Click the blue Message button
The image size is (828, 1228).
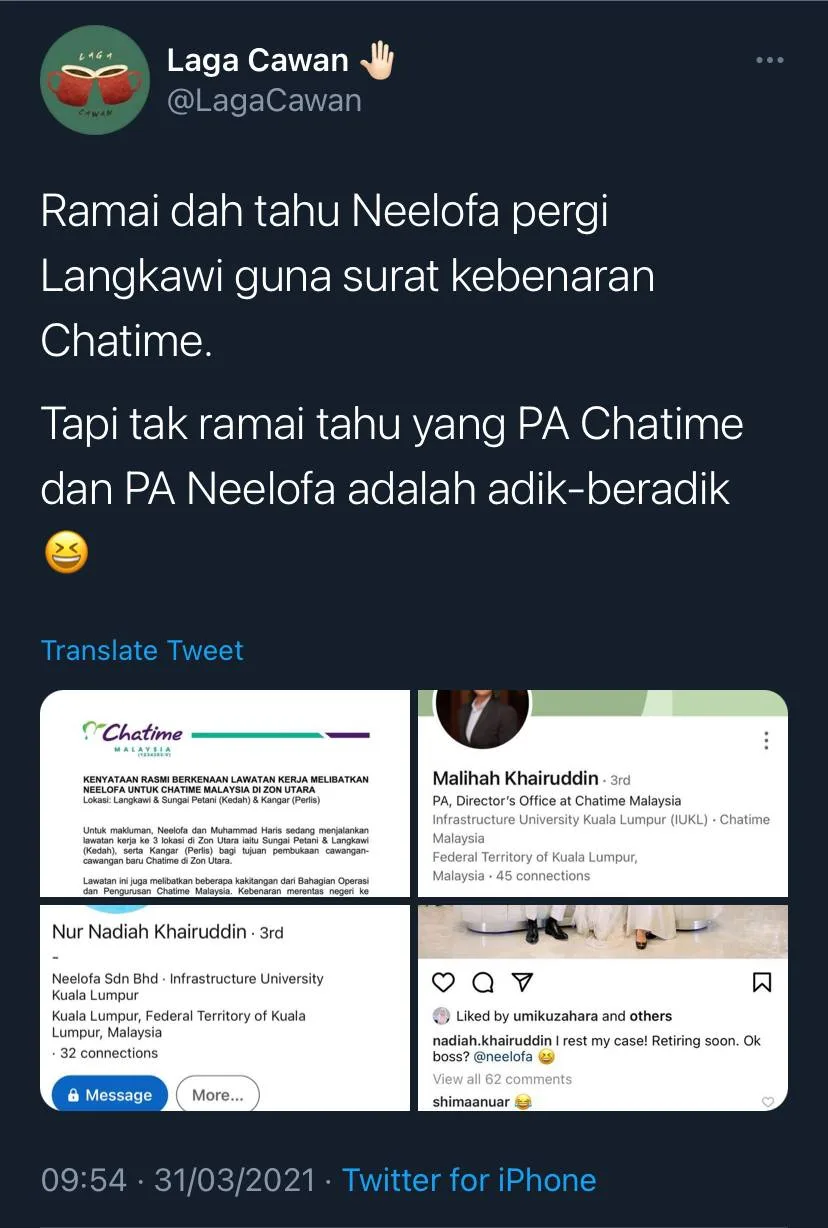109,1095
